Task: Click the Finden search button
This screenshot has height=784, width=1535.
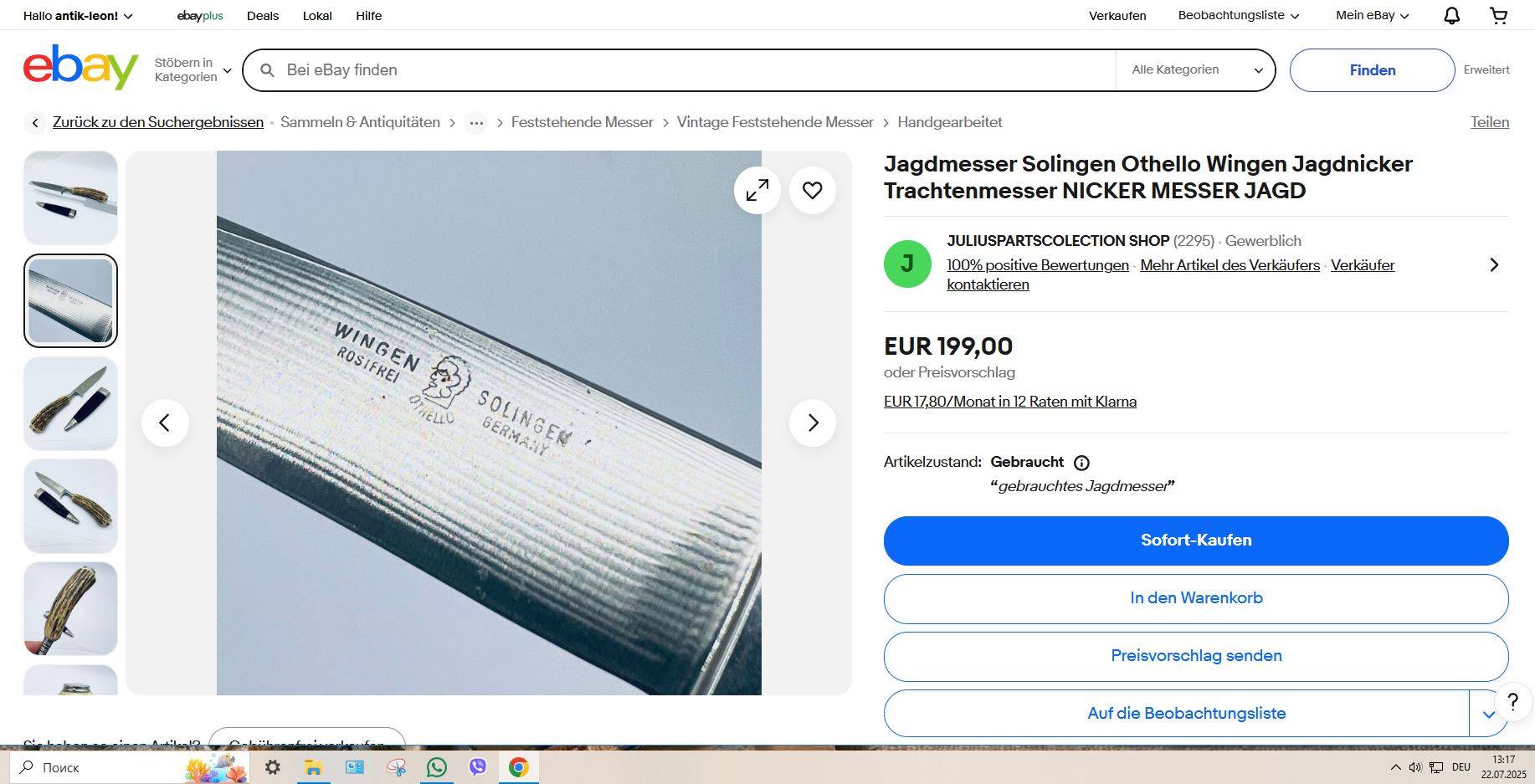Action: tap(1372, 70)
